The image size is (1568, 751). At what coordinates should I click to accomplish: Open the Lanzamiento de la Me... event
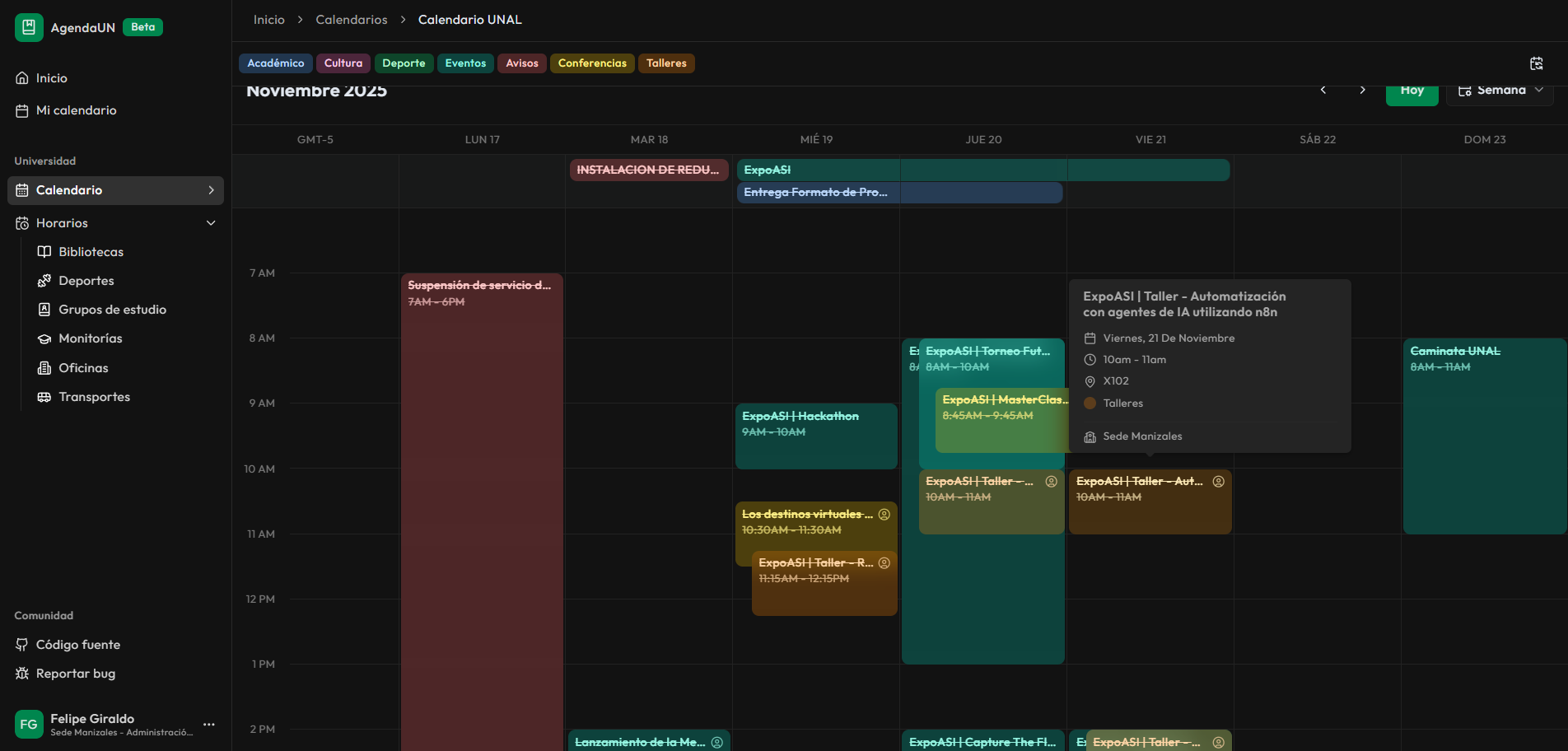649,740
